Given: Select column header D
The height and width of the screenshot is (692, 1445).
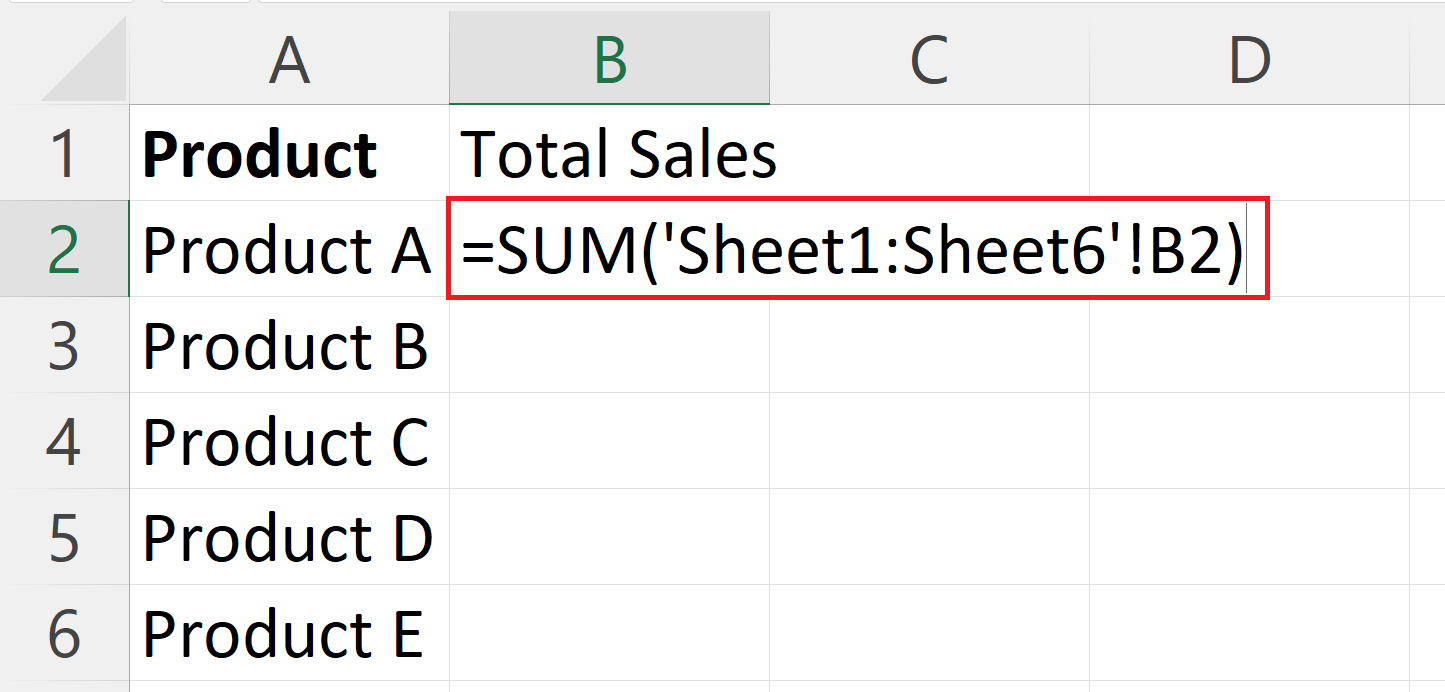Looking at the screenshot, I should (x=1250, y=57).
